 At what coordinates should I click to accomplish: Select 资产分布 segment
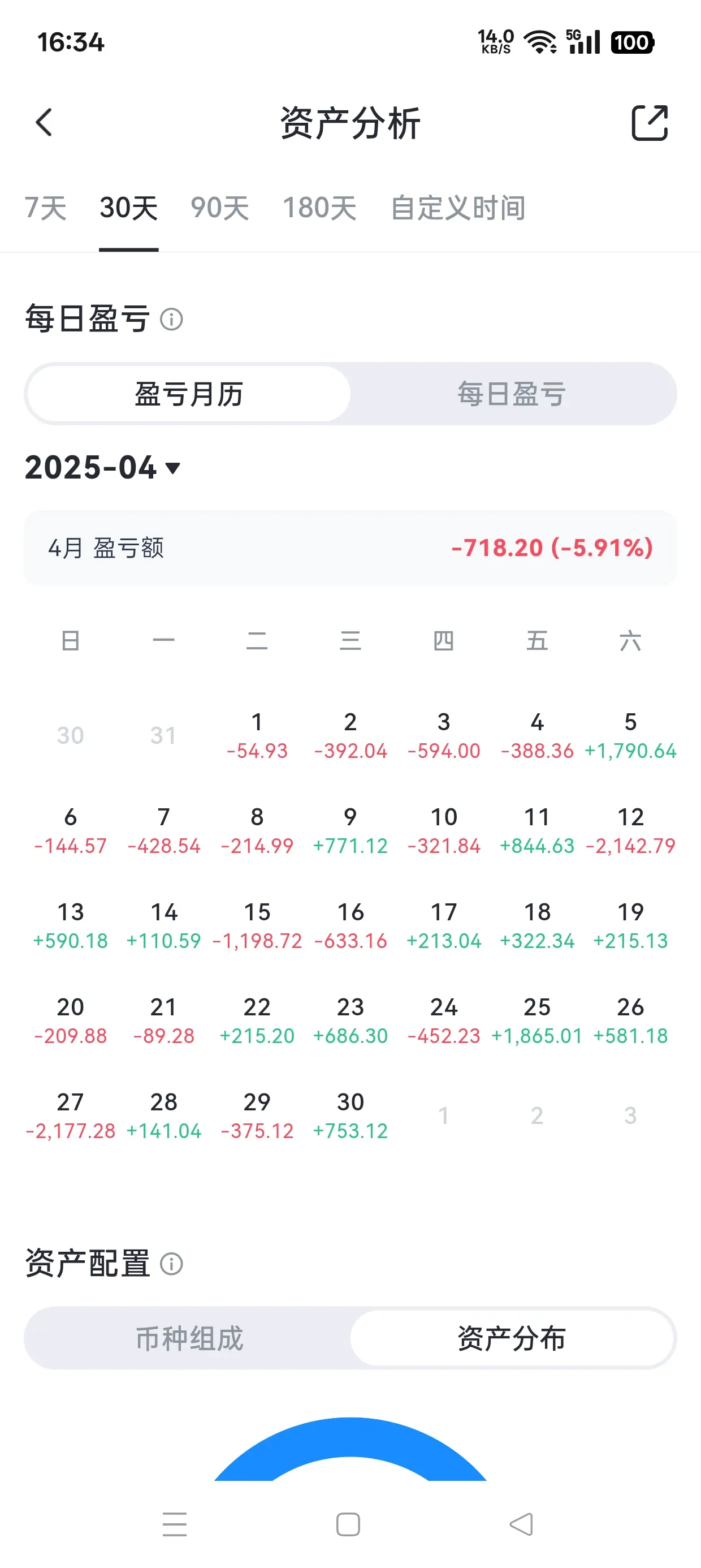(x=512, y=1338)
